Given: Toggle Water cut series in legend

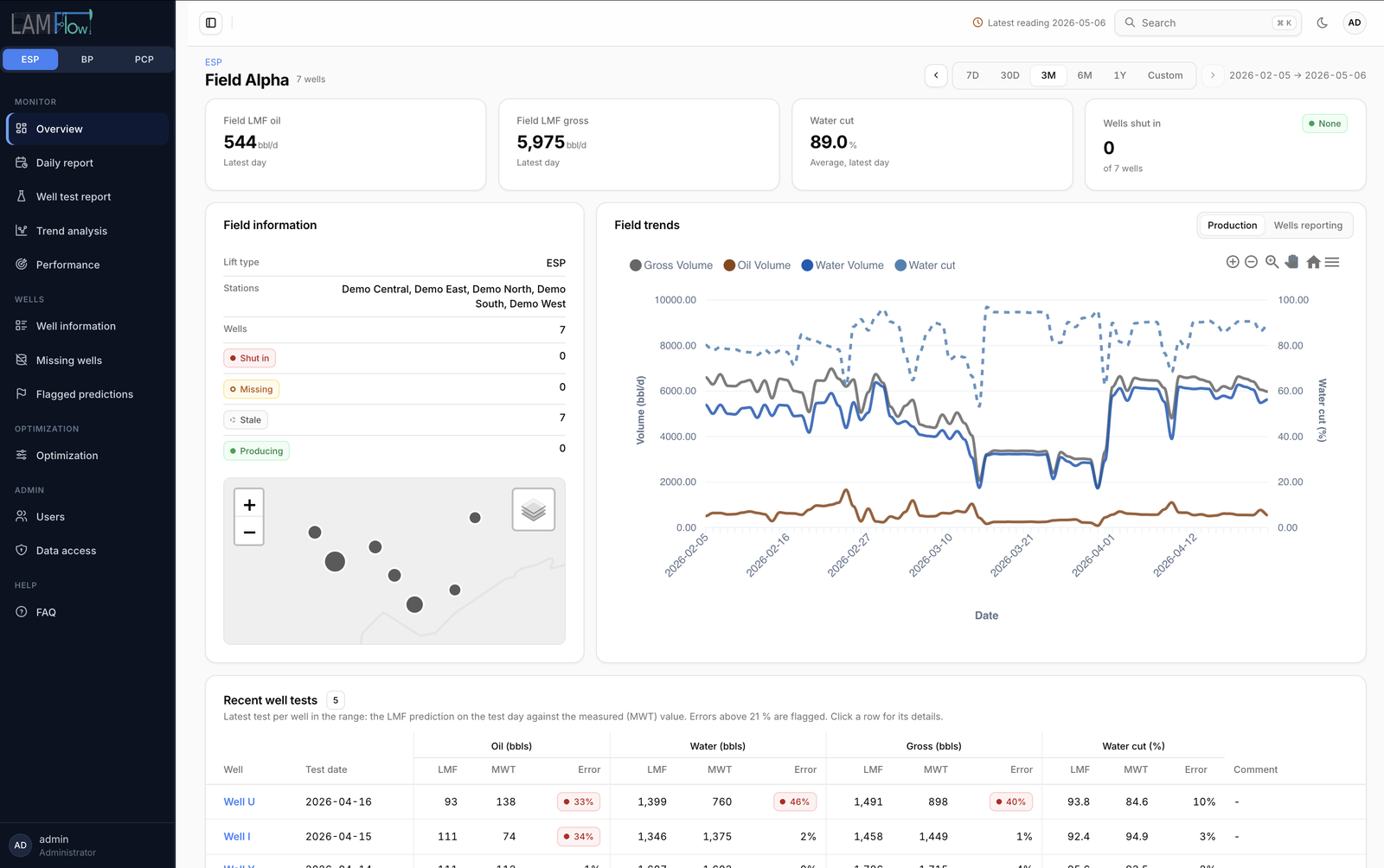Looking at the screenshot, I should (x=925, y=265).
